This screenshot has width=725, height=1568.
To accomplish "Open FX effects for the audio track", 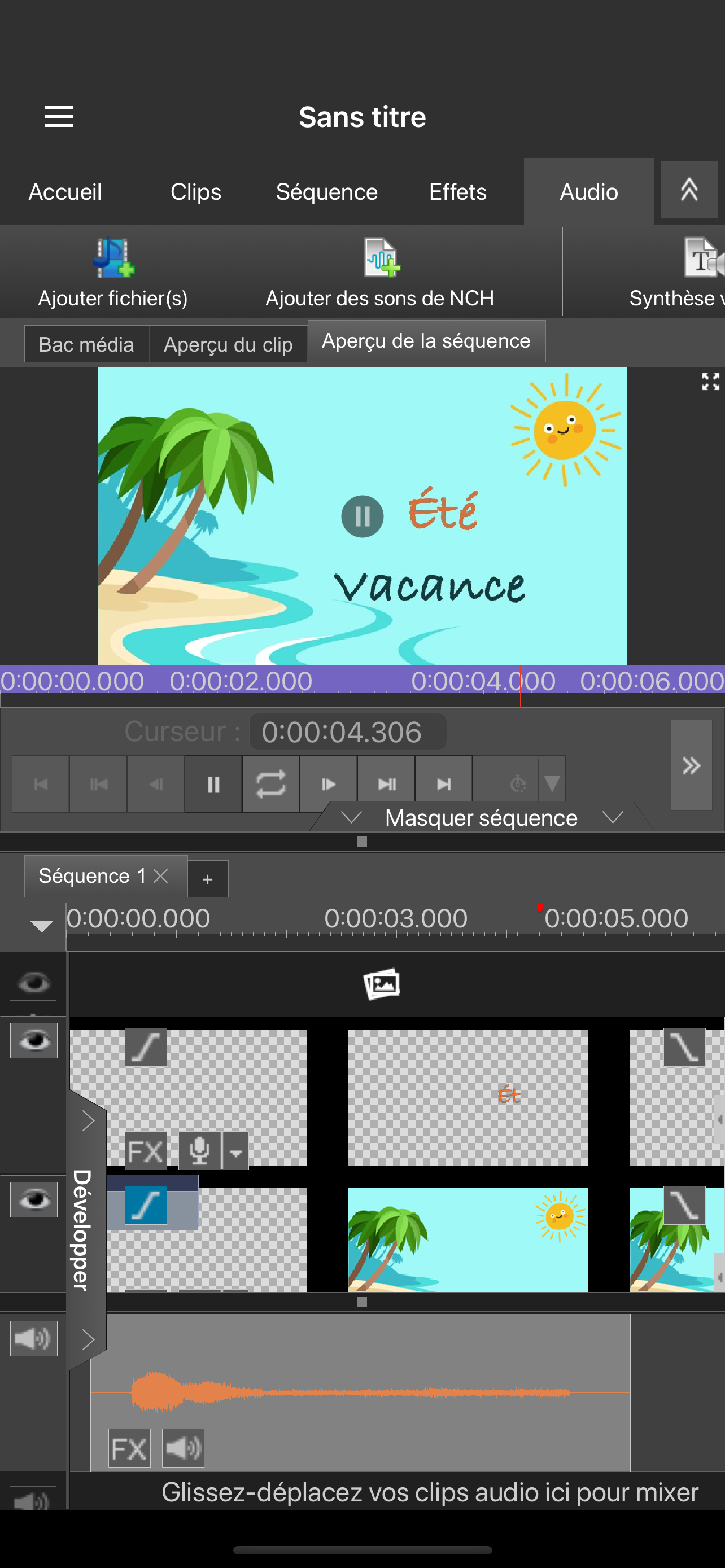I will (130, 1448).
